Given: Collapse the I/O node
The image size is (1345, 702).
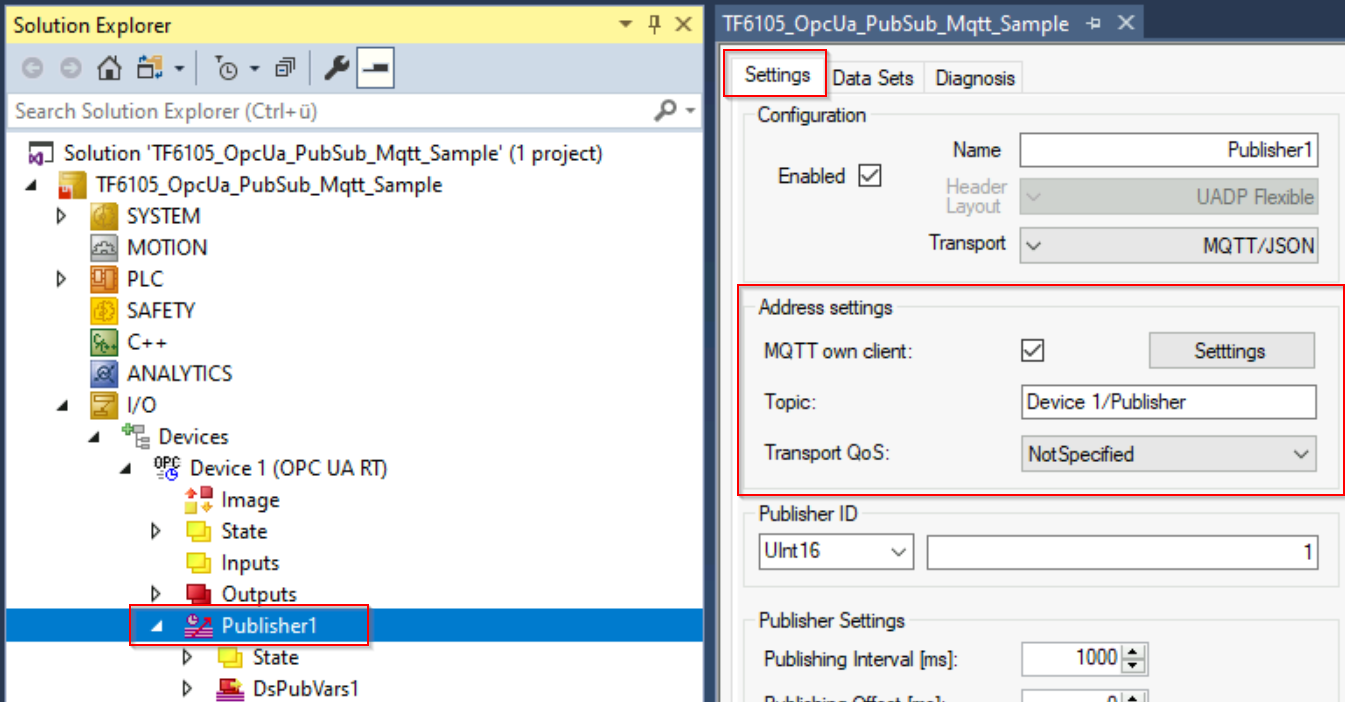Looking at the screenshot, I should tap(62, 405).
